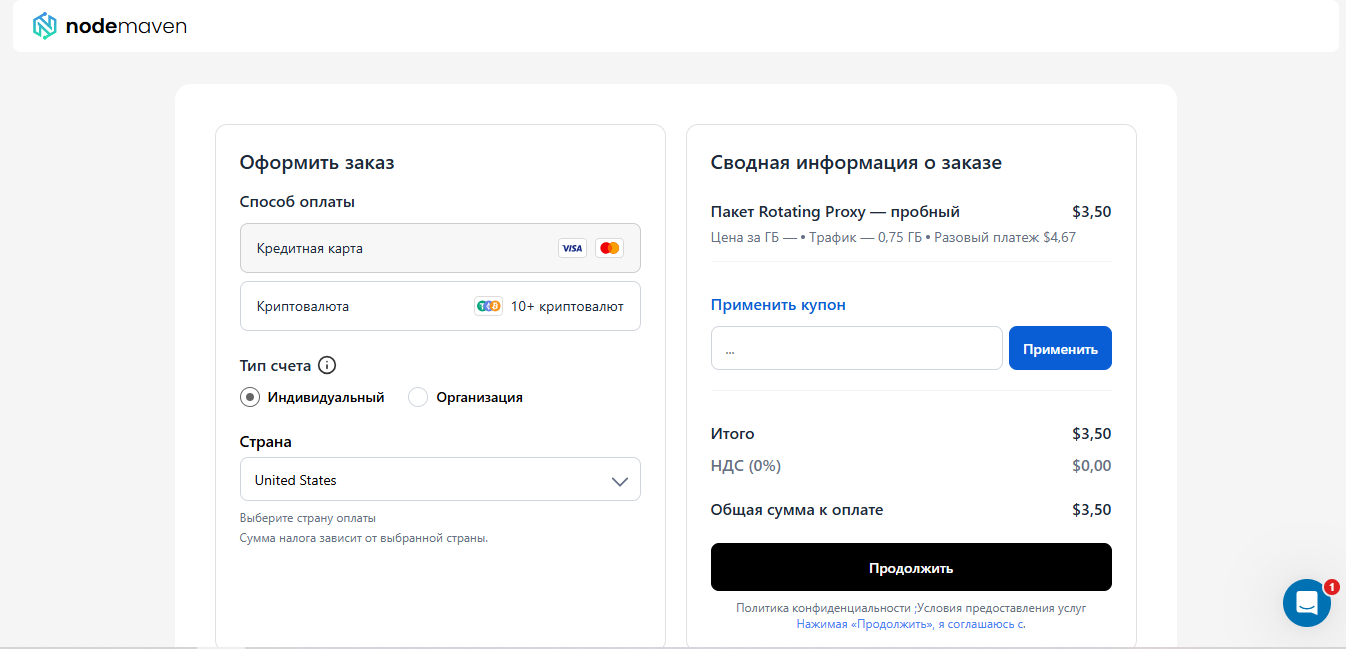Click the НДС (0%) label
The height and width of the screenshot is (649, 1346).
pyautogui.click(x=746, y=466)
